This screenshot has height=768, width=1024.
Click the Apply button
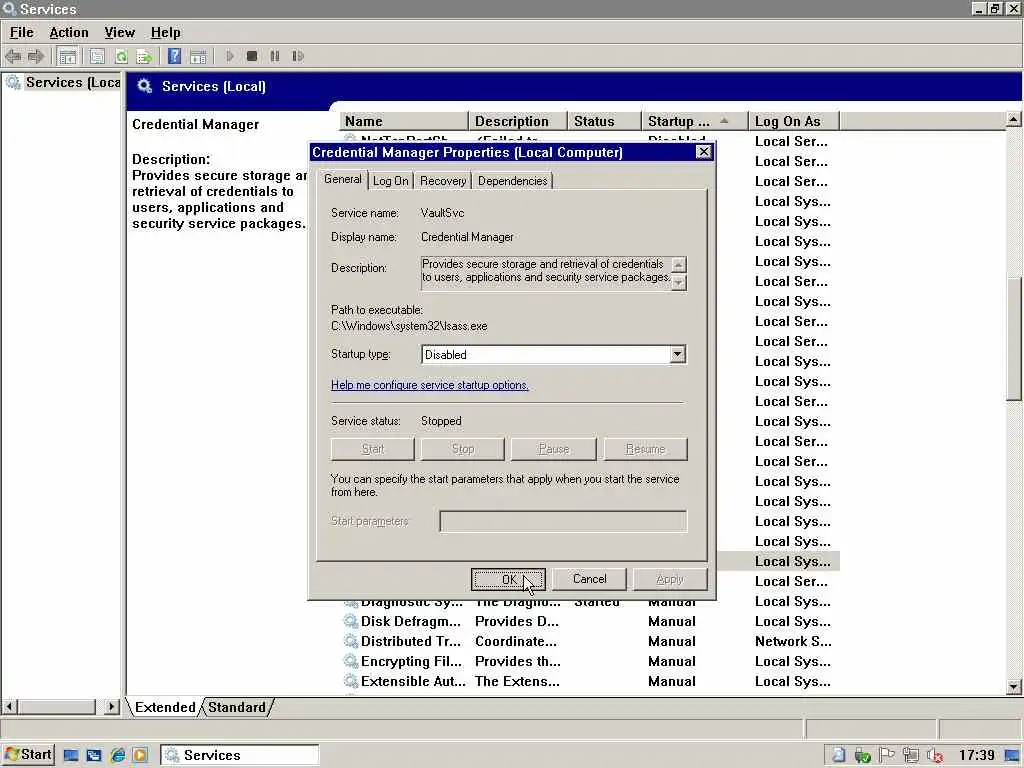(670, 579)
